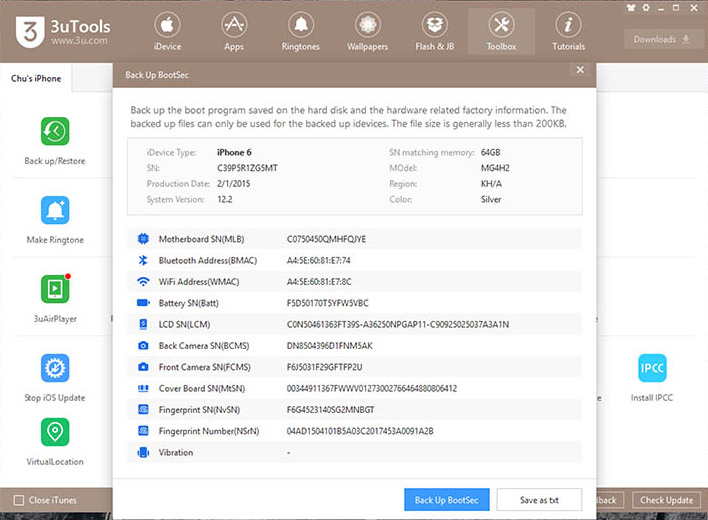Select region value KH/A

click(x=491, y=184)
